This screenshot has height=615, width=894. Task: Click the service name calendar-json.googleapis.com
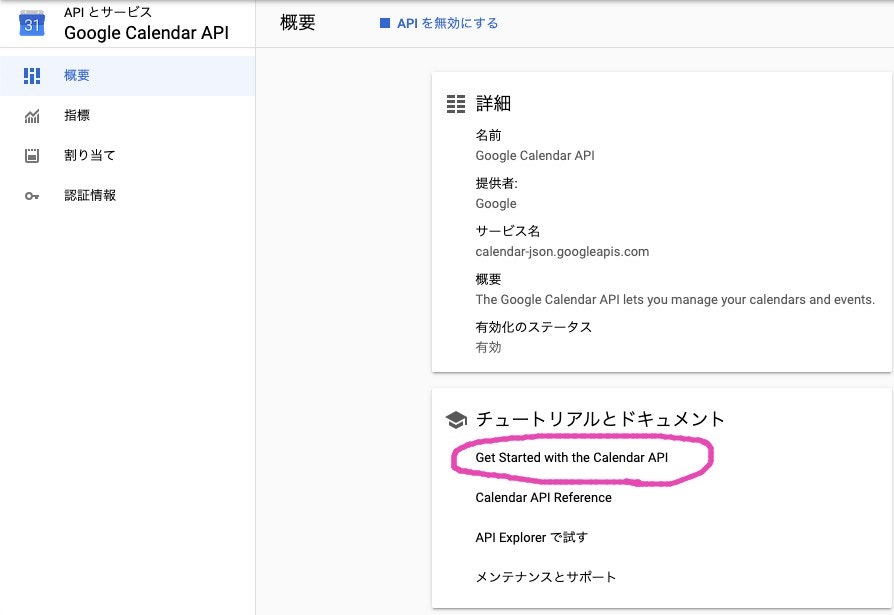(x=562, y=252)
